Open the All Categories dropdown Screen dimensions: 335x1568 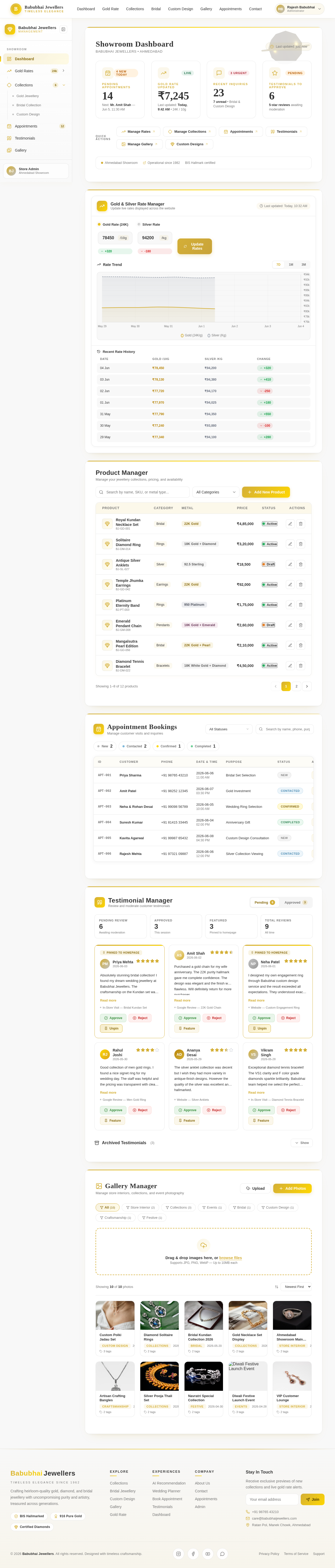click(x=216, y=492)
